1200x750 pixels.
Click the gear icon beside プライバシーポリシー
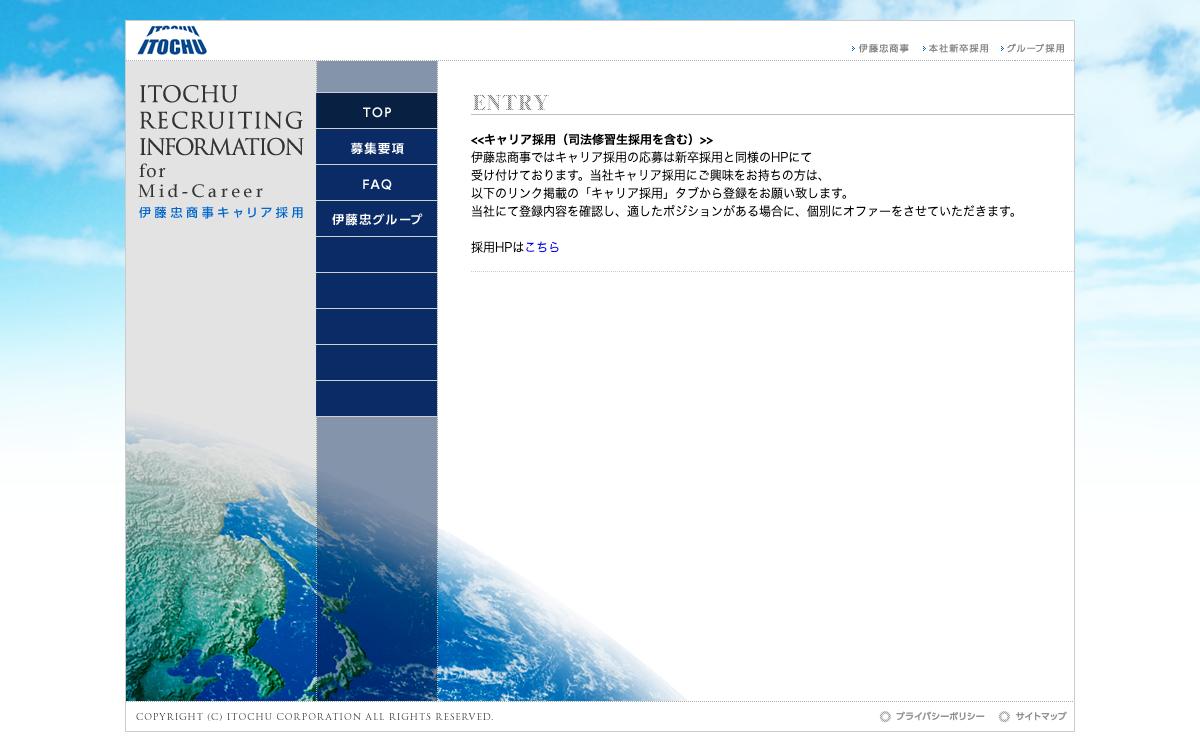pos(885,717)
